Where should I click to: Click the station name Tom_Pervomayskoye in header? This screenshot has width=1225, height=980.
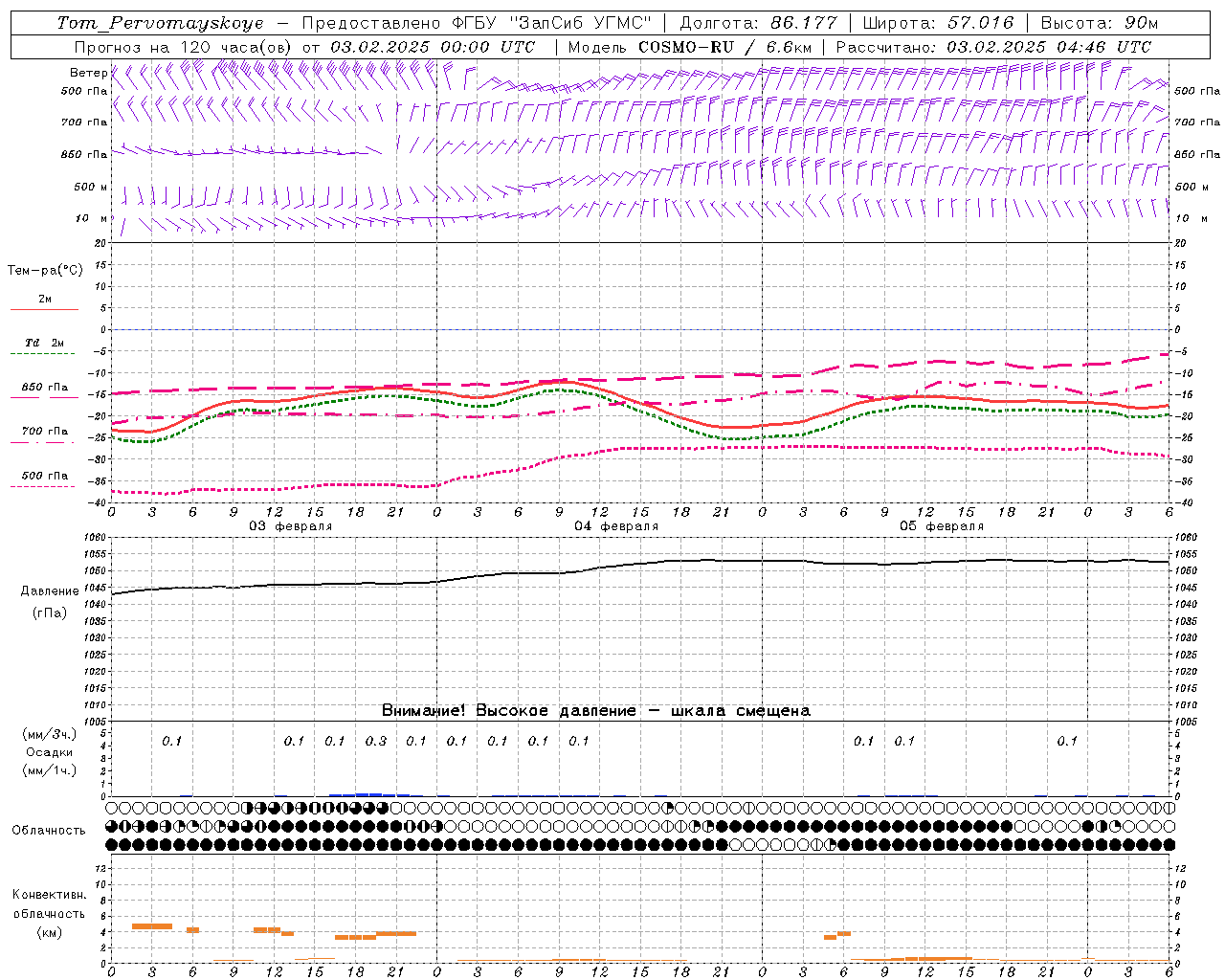pos(160,23)
